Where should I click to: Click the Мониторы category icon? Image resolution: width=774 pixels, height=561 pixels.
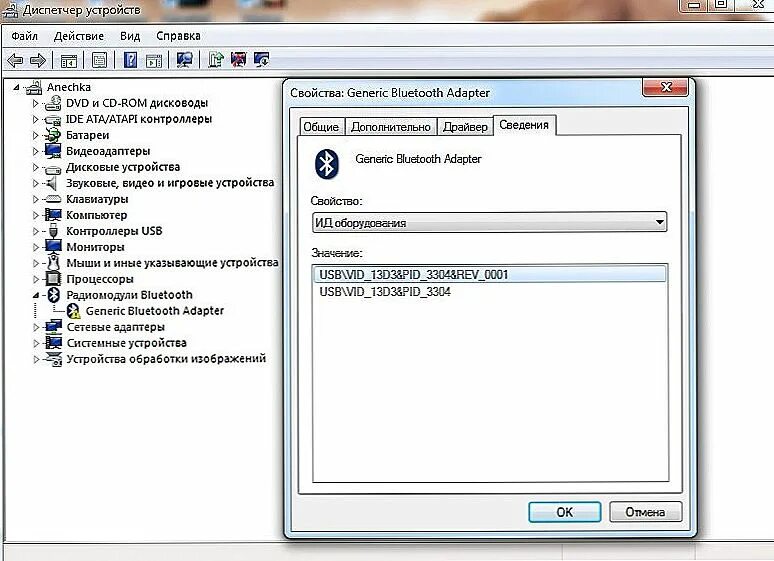click(x=53, y=246)
